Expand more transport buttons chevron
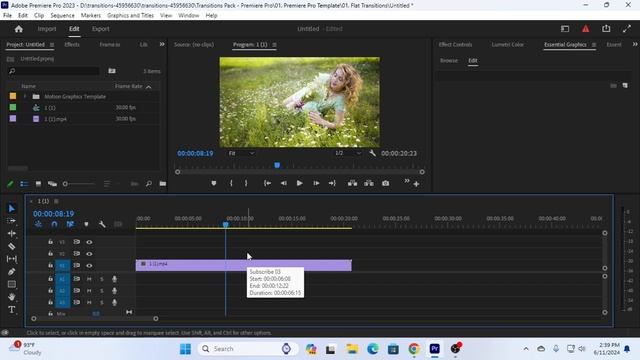640x360 pixels. [407, 181]
